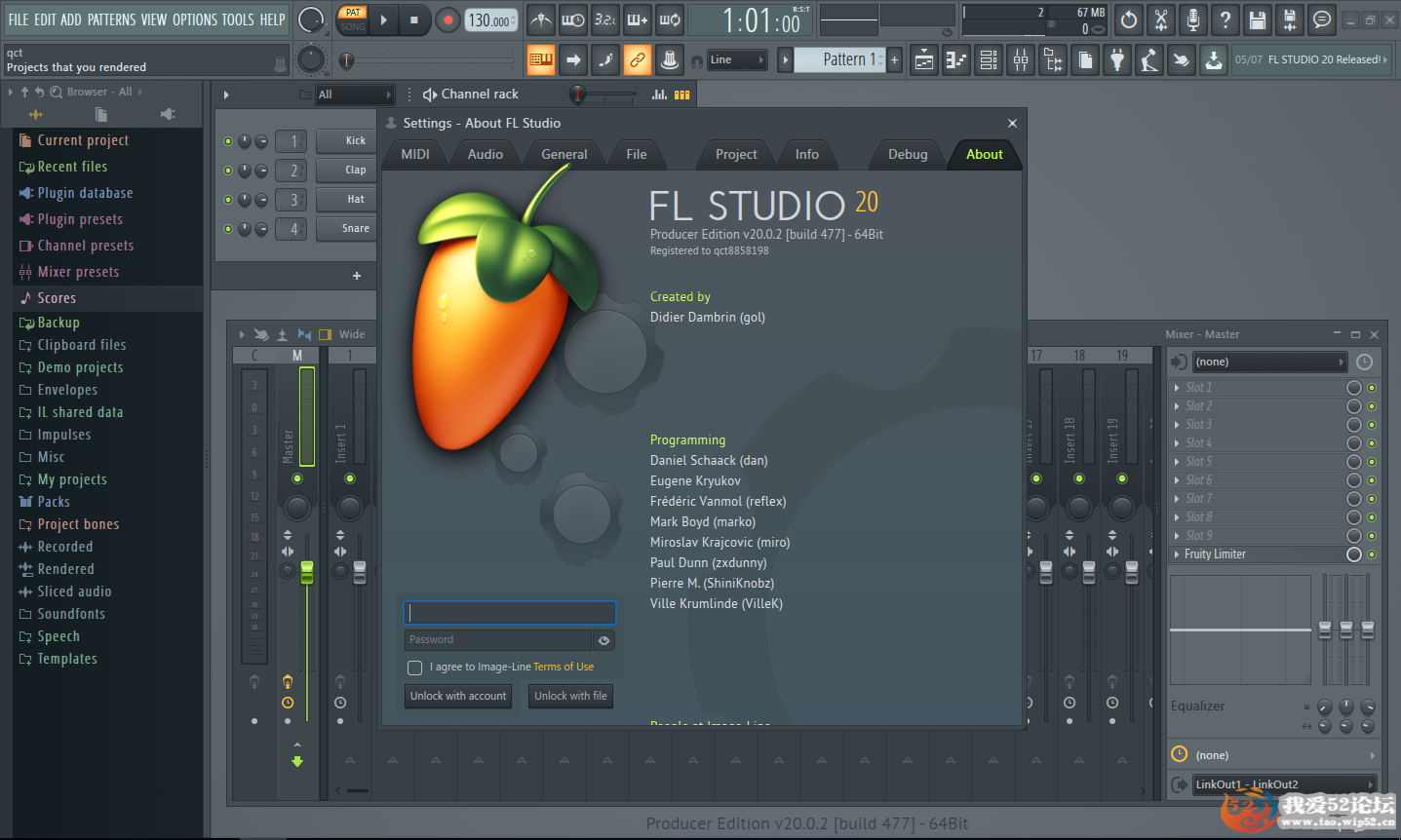Open the Terms of Use link

[564, 668]
